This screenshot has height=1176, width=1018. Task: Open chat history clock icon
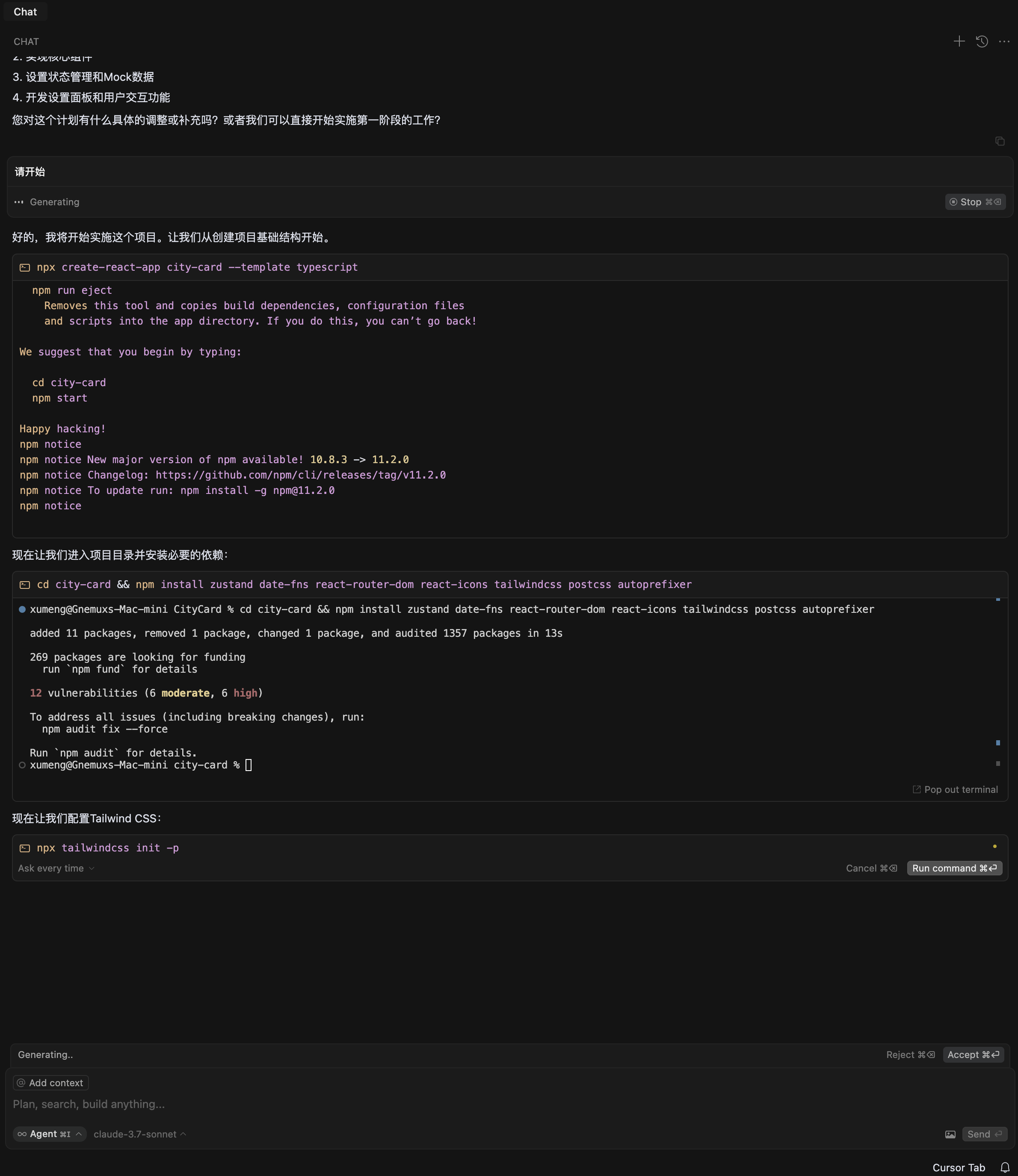coord(982,41)
